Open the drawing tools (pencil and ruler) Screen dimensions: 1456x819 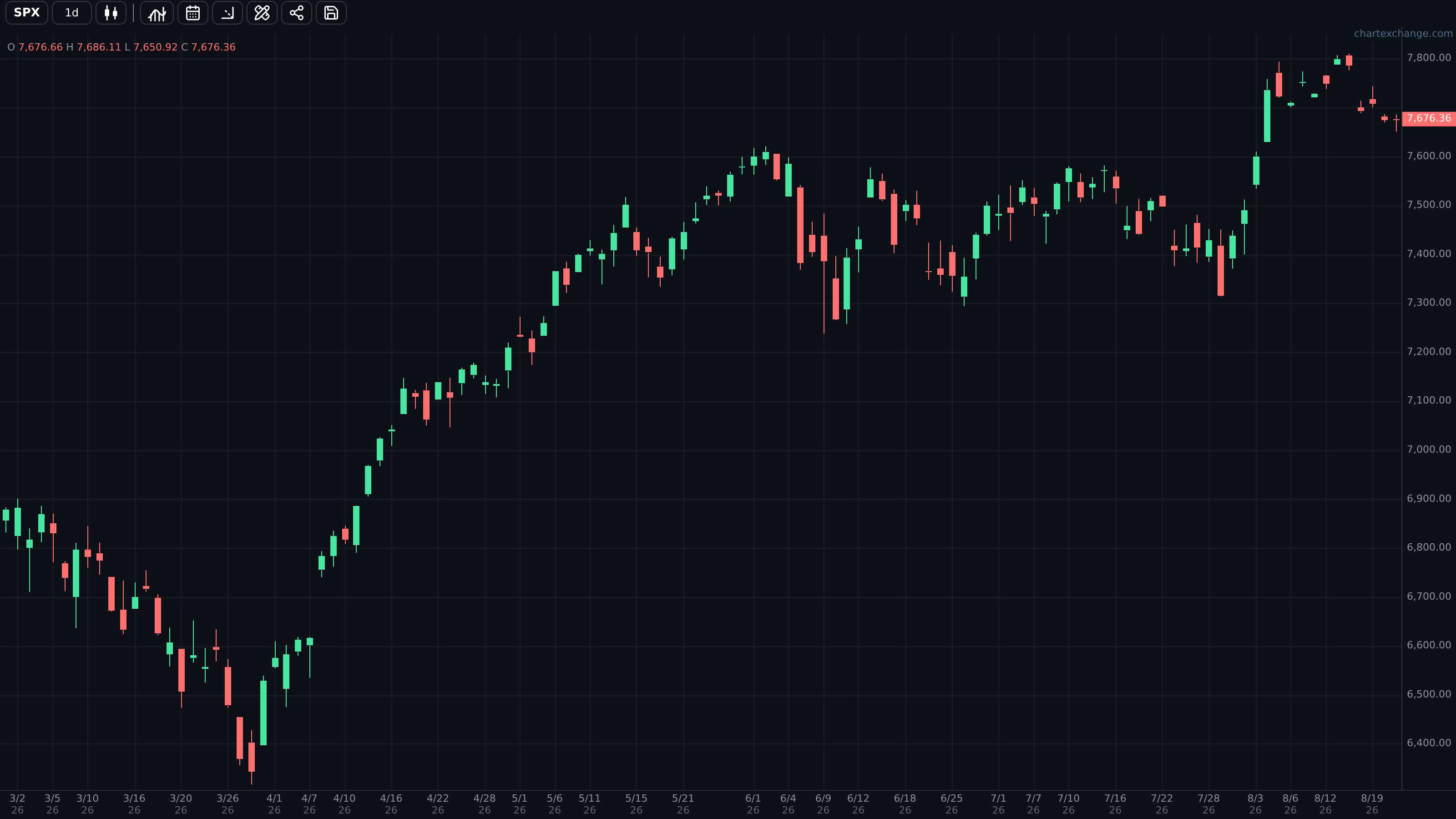(262, 12)
